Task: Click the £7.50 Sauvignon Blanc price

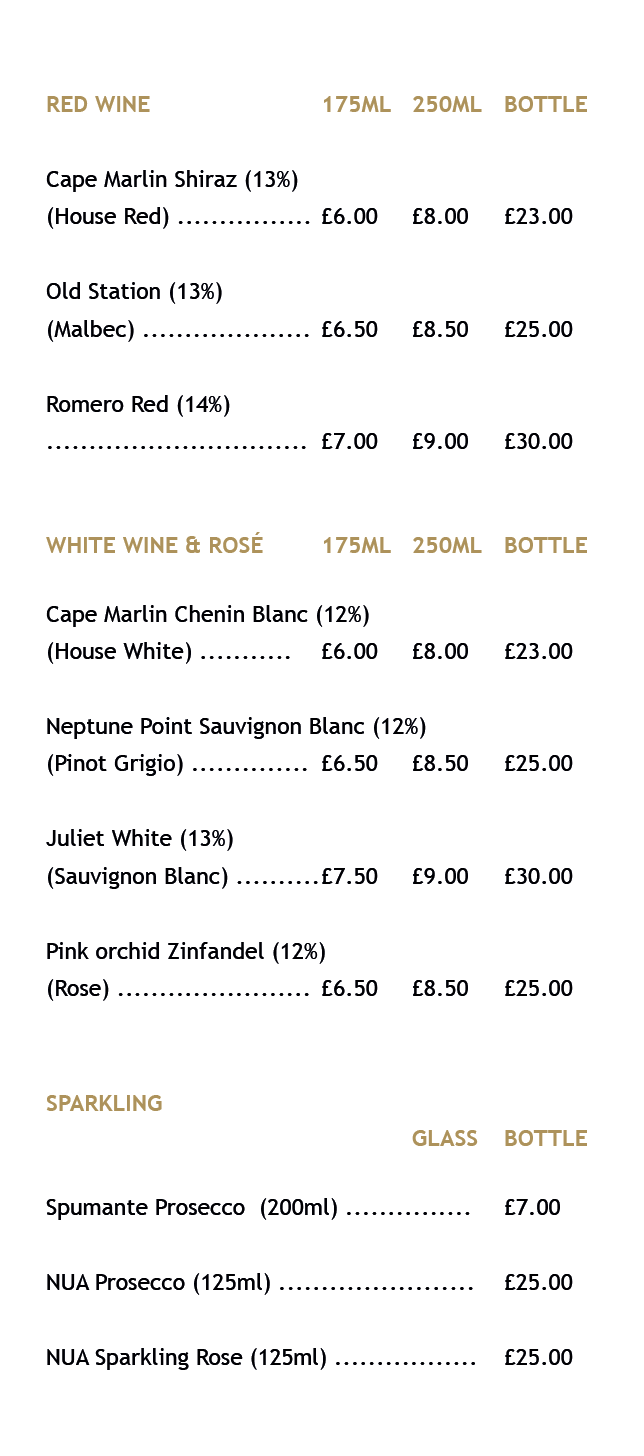Action: (349, 876)
